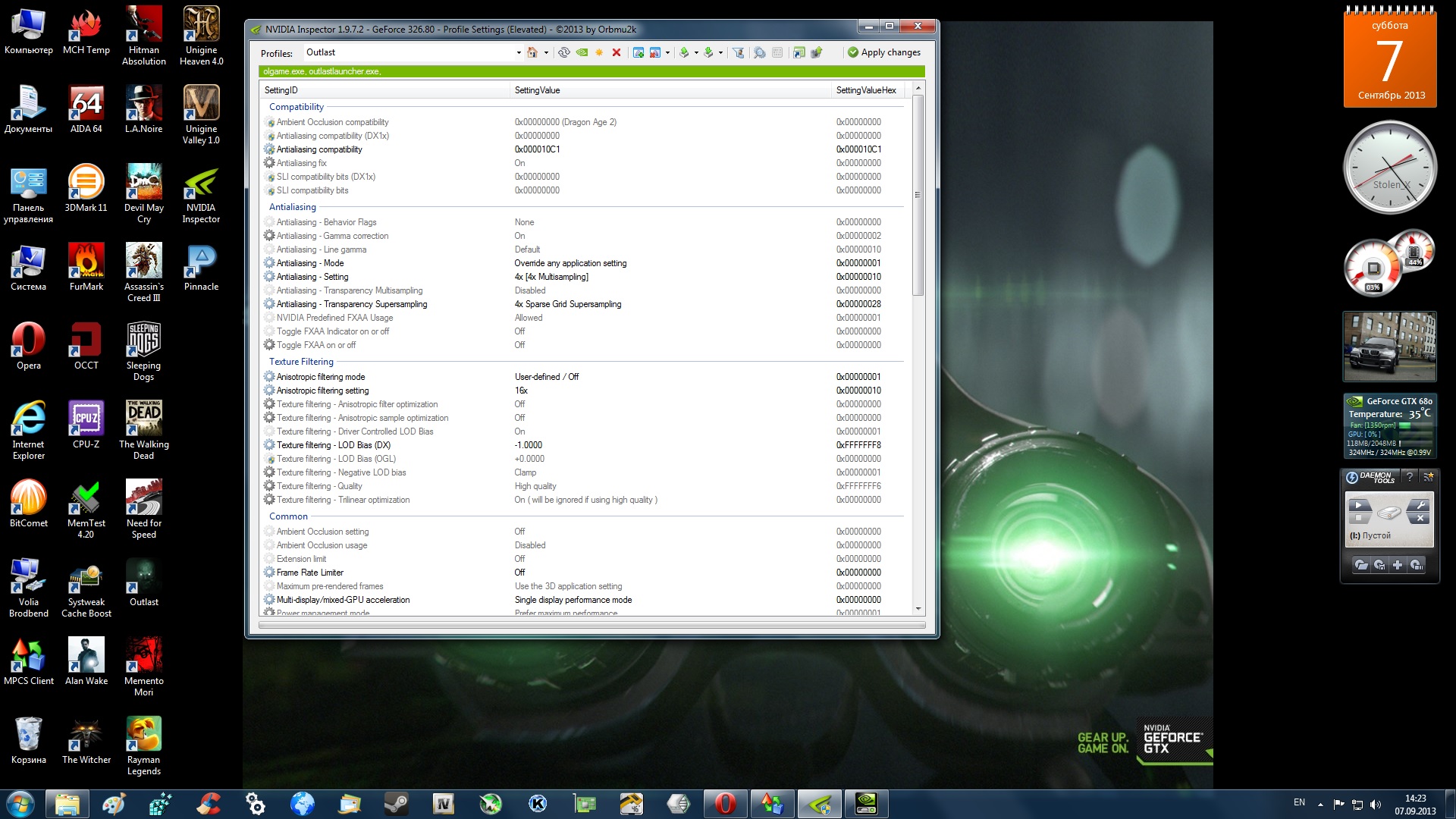
Task: Click the SettingValue column header
Action: (537, 90)
